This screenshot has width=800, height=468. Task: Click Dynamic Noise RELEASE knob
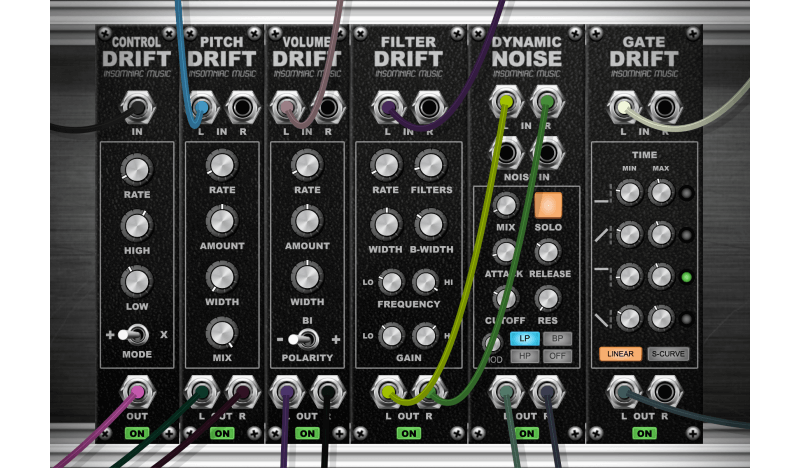(547, 252)
